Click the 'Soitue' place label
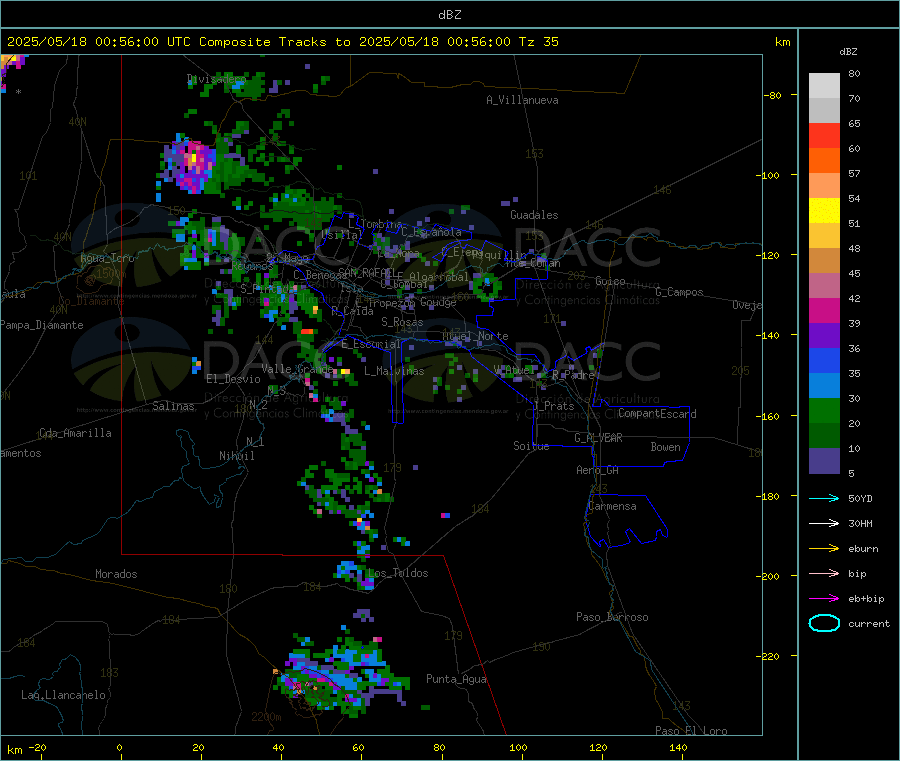This screenshot has width=900, height=761. tap(531, 446)
